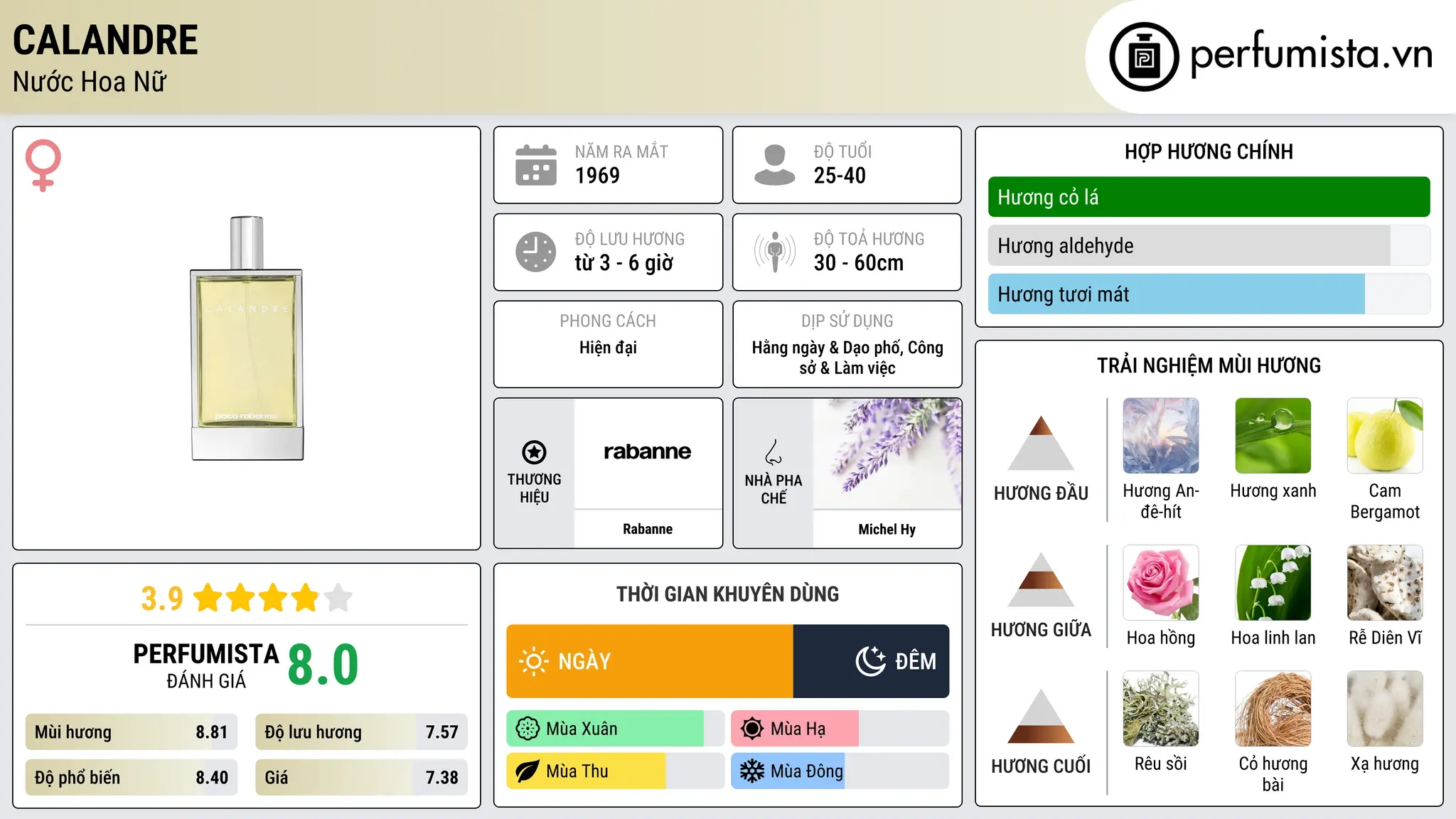Open perfumer Michel Hy link
The image size is (1456, 819).
coord(887,529)
